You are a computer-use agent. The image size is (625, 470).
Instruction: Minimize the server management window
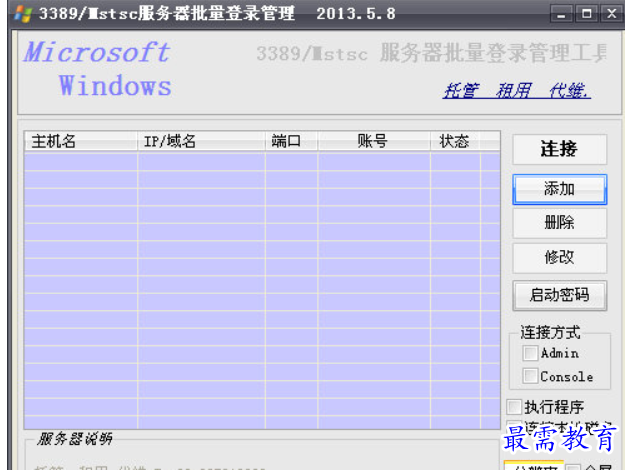pyautogui.click(x=562, y=14)
